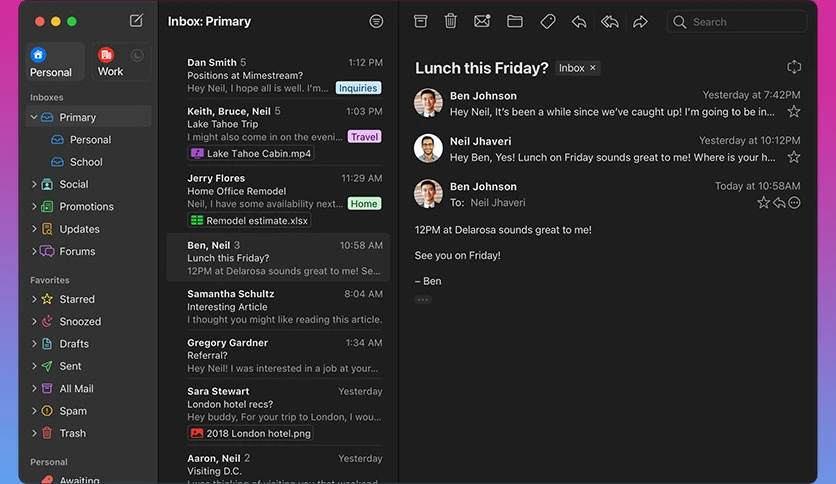Show trimmed content ellipsis below signature

pos(423,300)
